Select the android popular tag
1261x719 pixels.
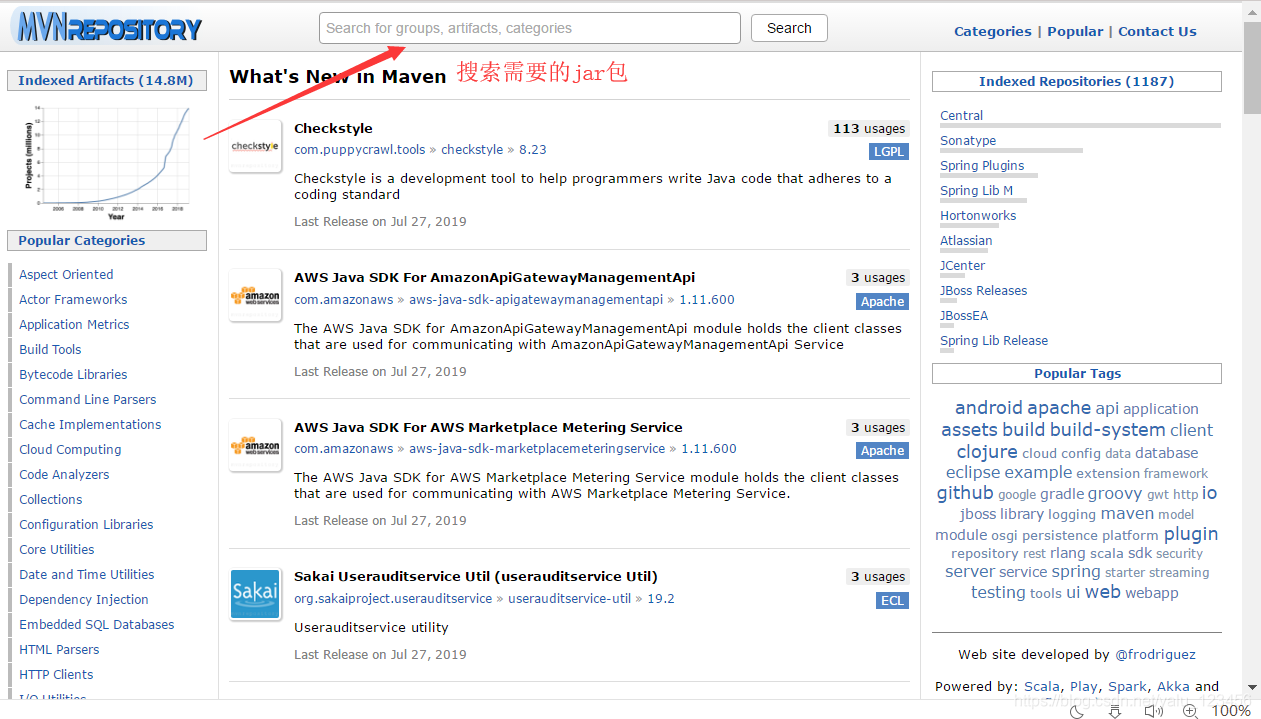point(989,407)
